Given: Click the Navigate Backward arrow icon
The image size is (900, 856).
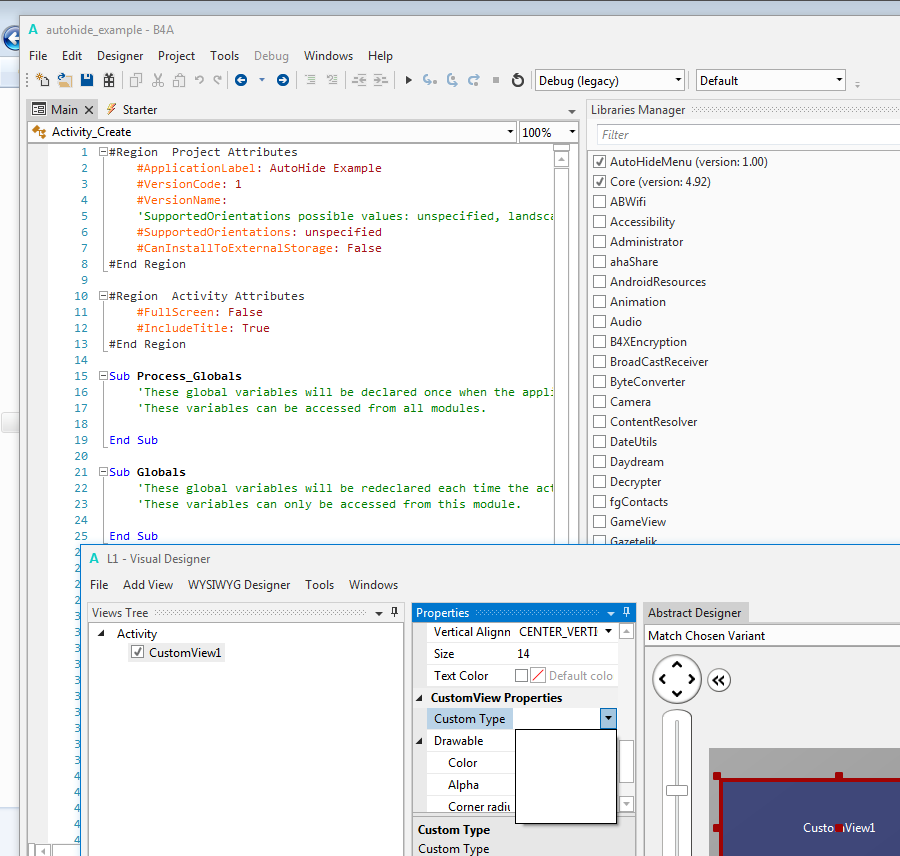Looking at the screenshot, I should [241, 80].
